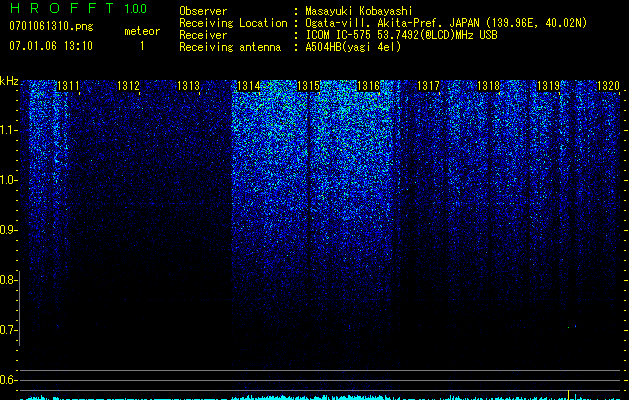Click the A504HB(yagi 4el) antenna text

353,47
